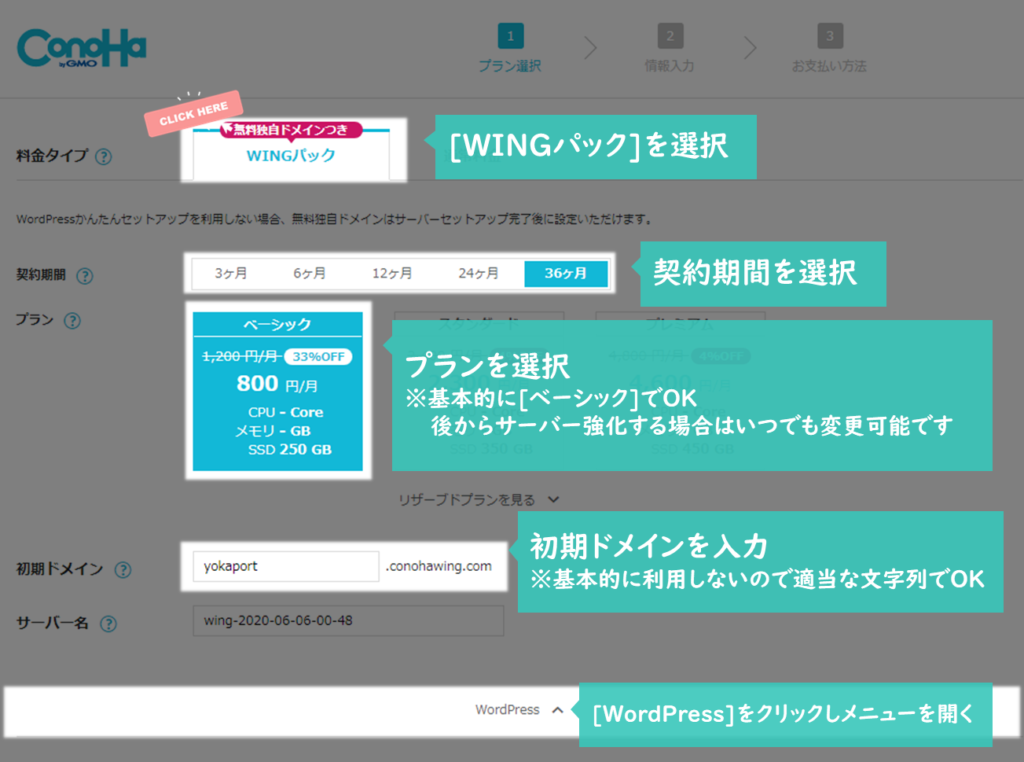
Task: Click step 3 お支払い方法 indicator
Action: (x=829, y=49)
